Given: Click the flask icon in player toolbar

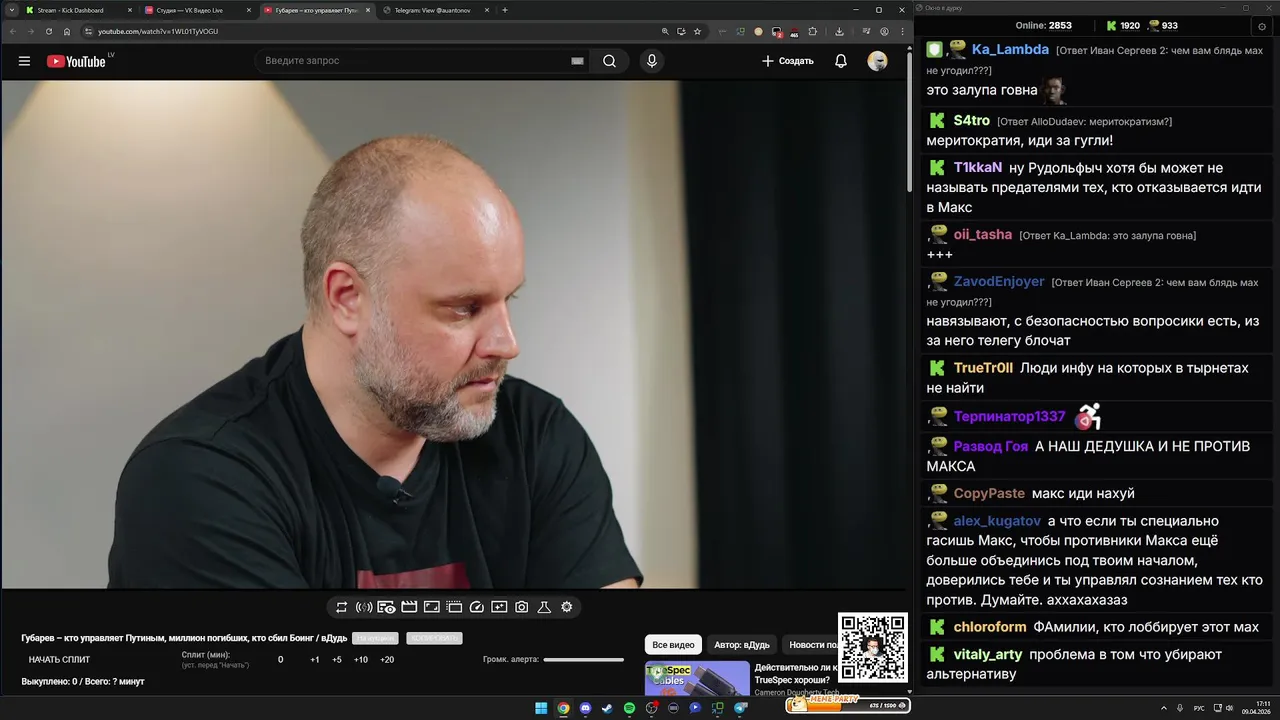Looking at the screenshot, I should [x=544, y=607].
